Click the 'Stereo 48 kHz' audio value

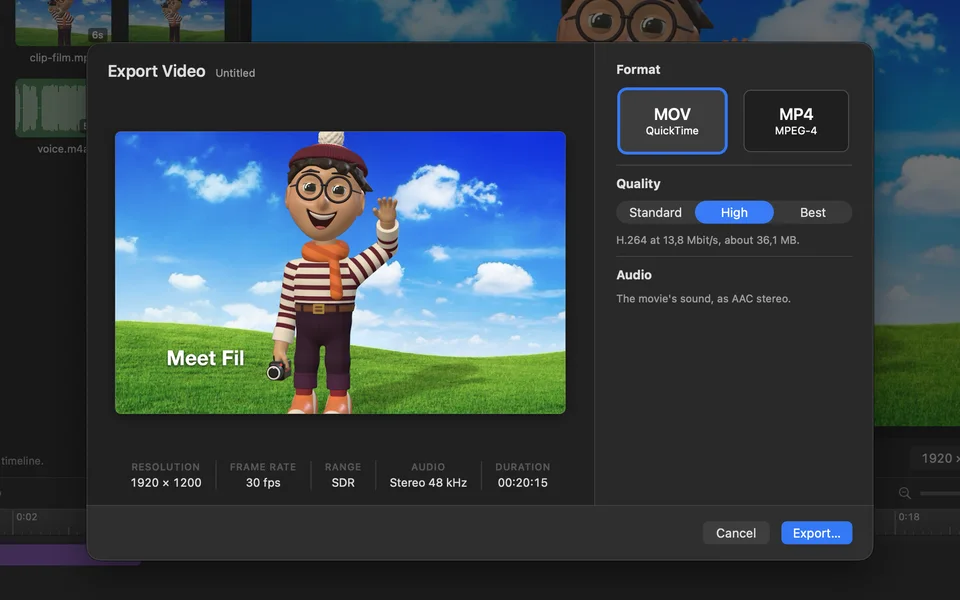tap(428, 482)
